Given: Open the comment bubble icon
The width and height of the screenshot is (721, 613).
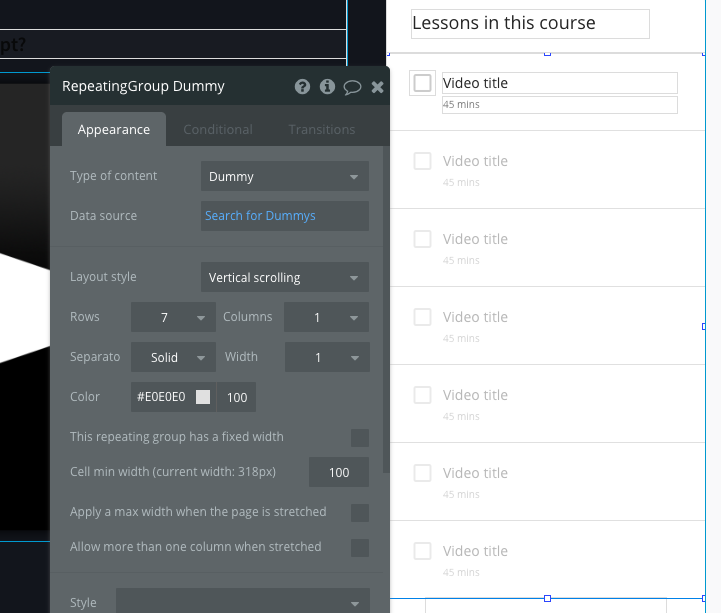Looking at the screenshot, I should 352,87.
